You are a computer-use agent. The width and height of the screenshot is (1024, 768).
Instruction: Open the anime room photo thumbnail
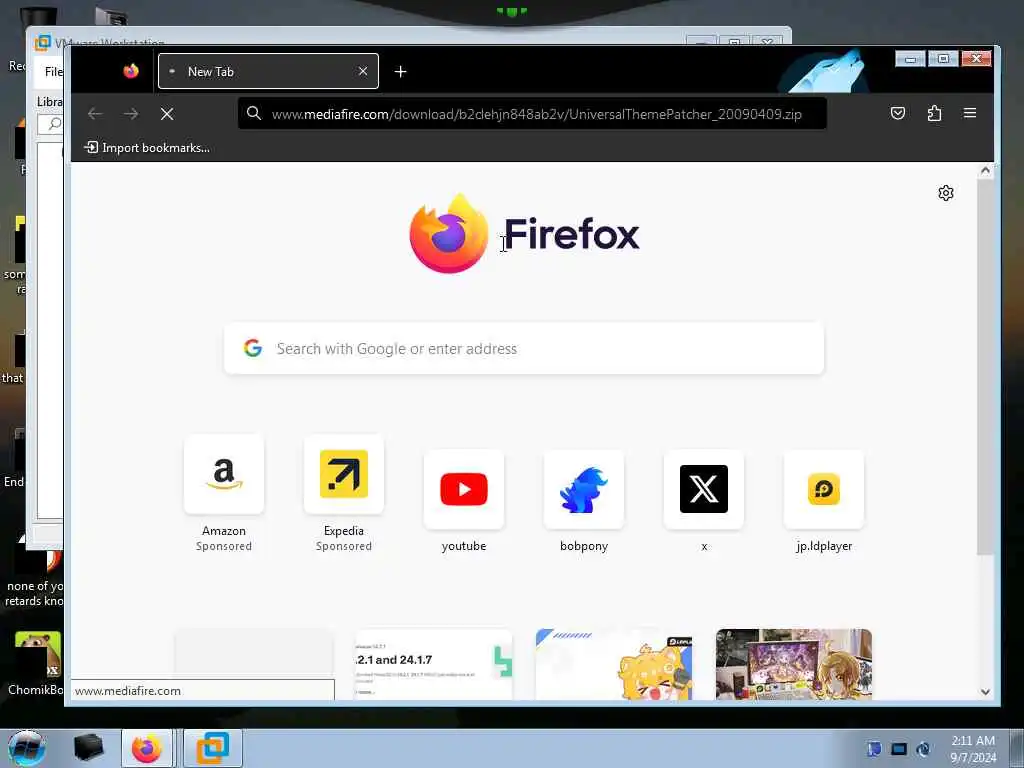pos(794,664)
